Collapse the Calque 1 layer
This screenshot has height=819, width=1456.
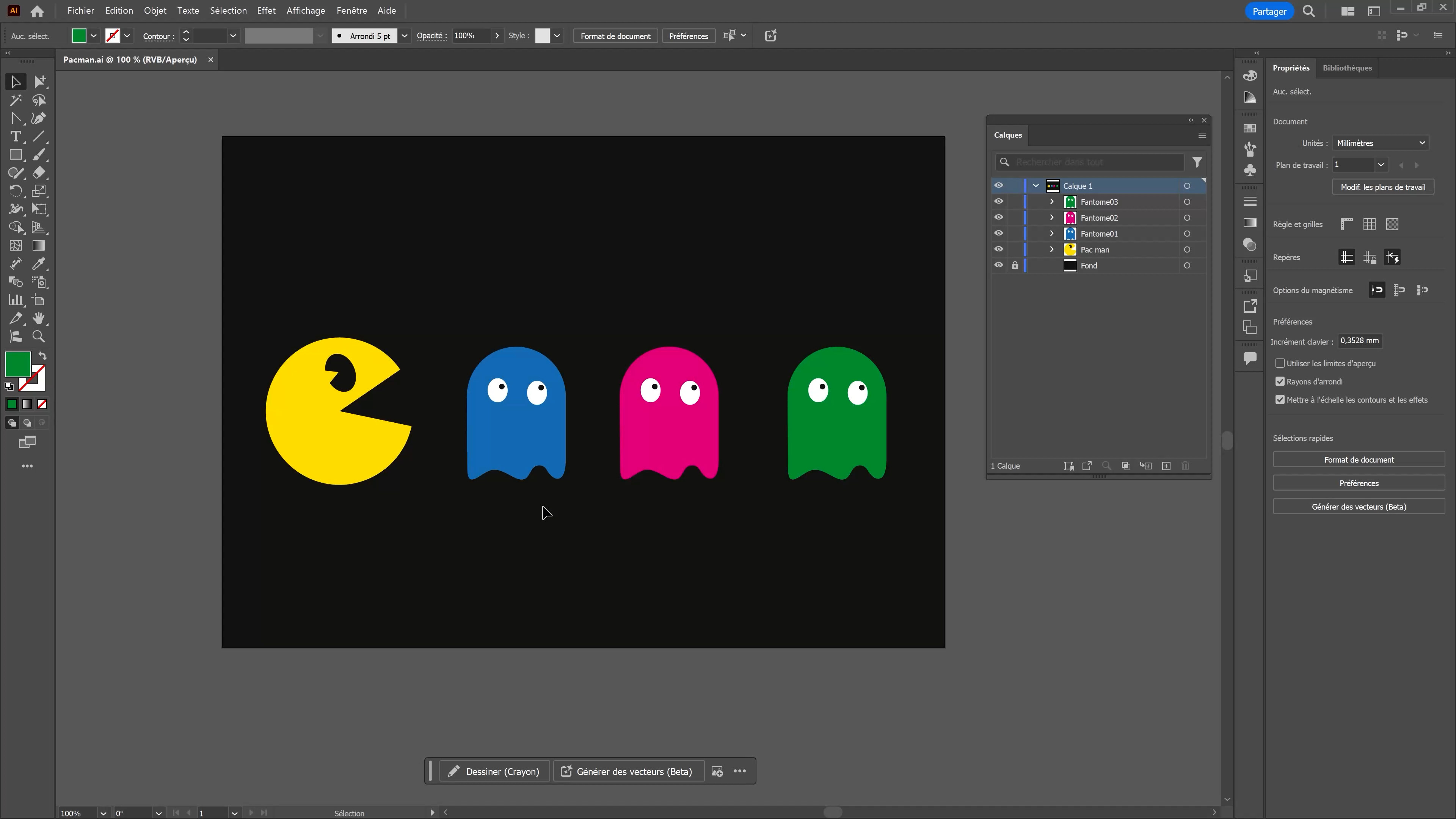coord(1036,185)
